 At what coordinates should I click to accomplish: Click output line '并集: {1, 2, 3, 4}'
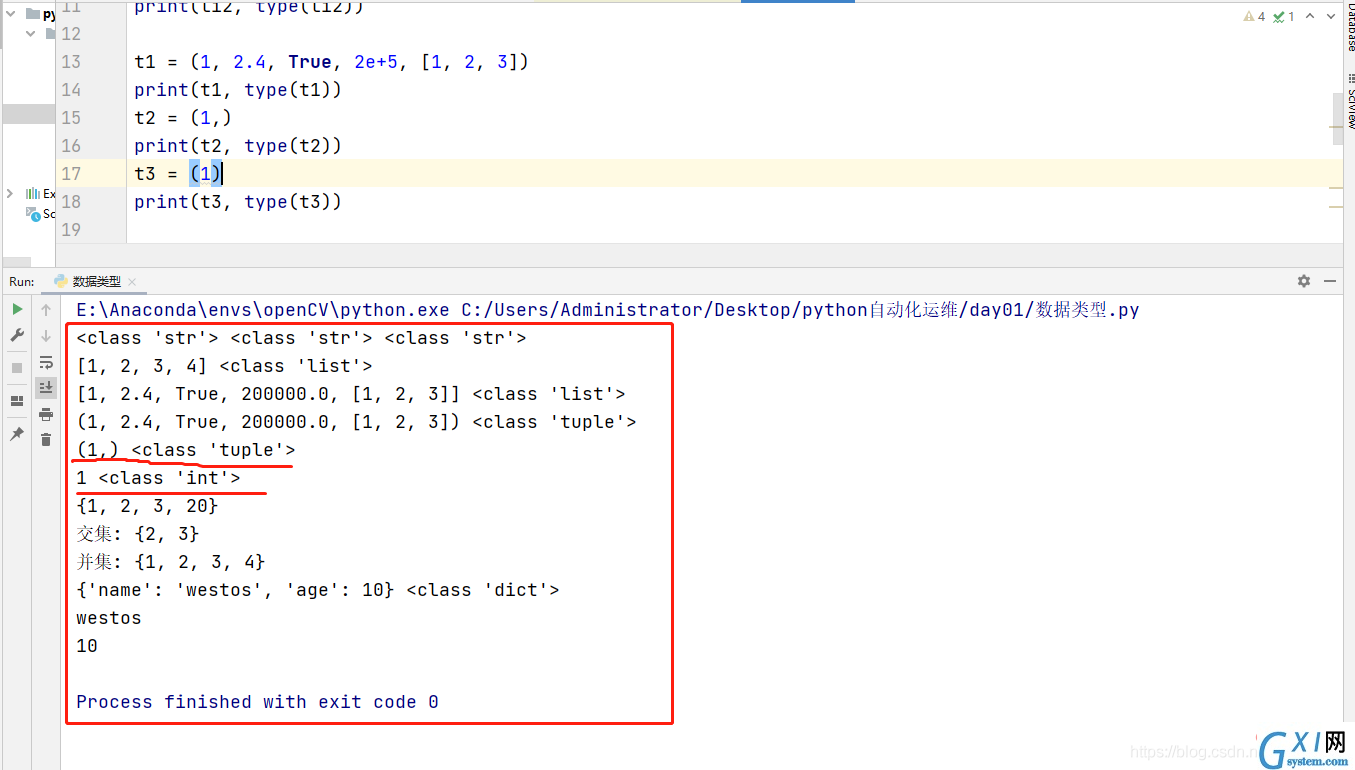[171, 562]
